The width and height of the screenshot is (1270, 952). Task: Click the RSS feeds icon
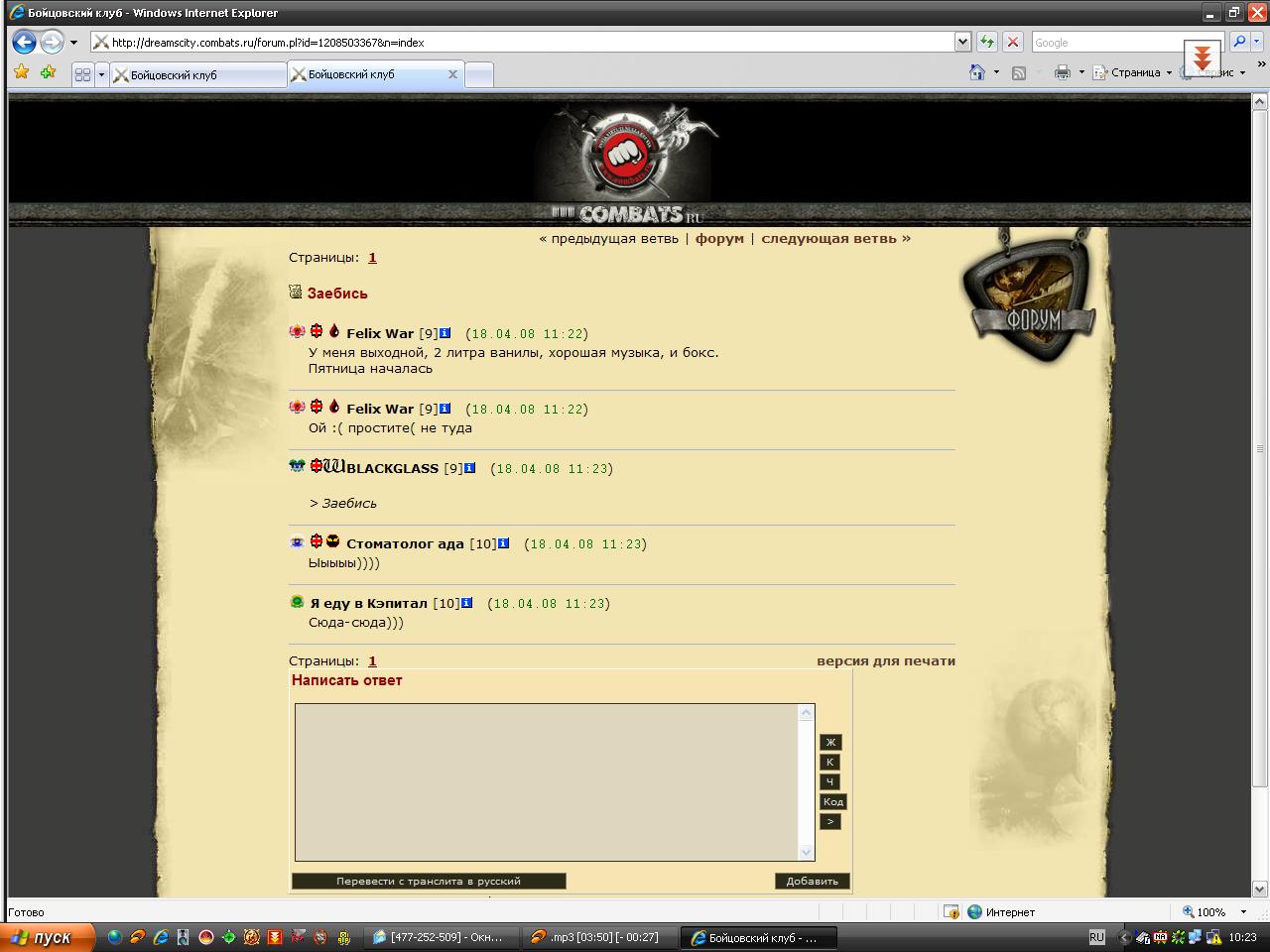(x=1018, y=72)
